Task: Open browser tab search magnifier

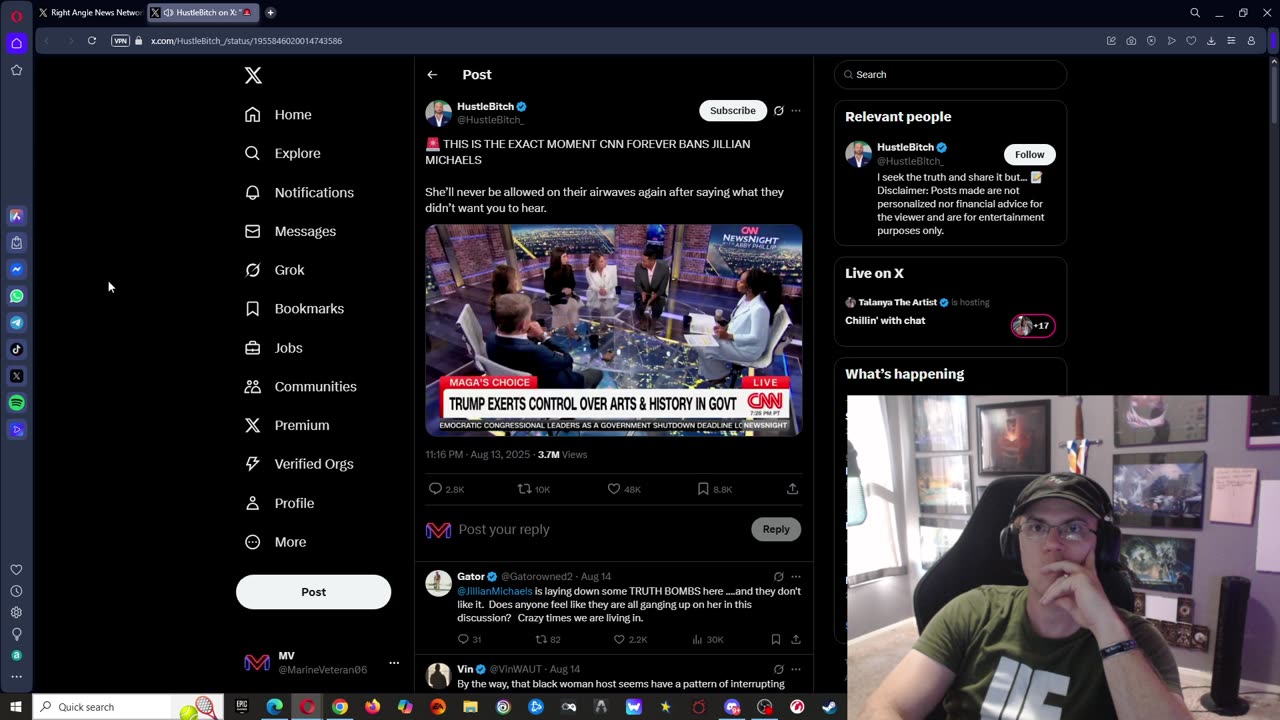Action: pyautogui.click(x=1195, y=13)
